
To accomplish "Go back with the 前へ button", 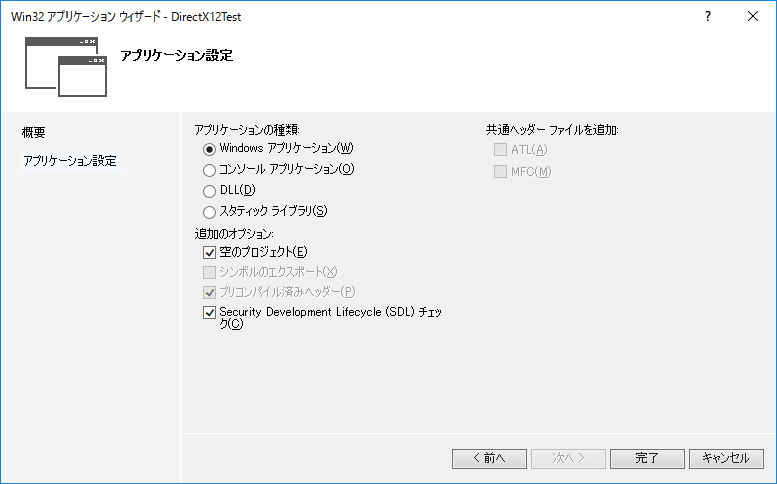I will click(x=488, y=458).
